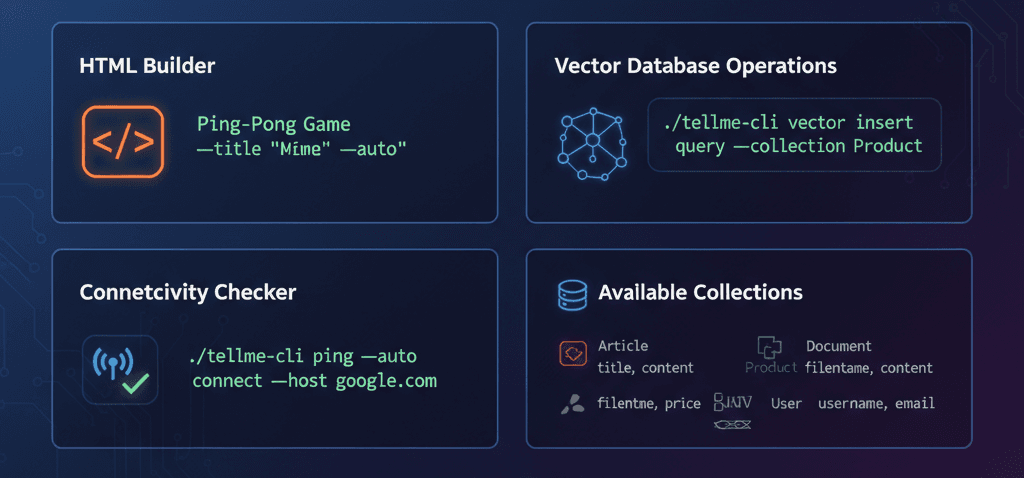The height and width of the screenshot is (478, 1024).
Task: Select the Ping-Pong Game text line
Action: [x=274, y=125]
